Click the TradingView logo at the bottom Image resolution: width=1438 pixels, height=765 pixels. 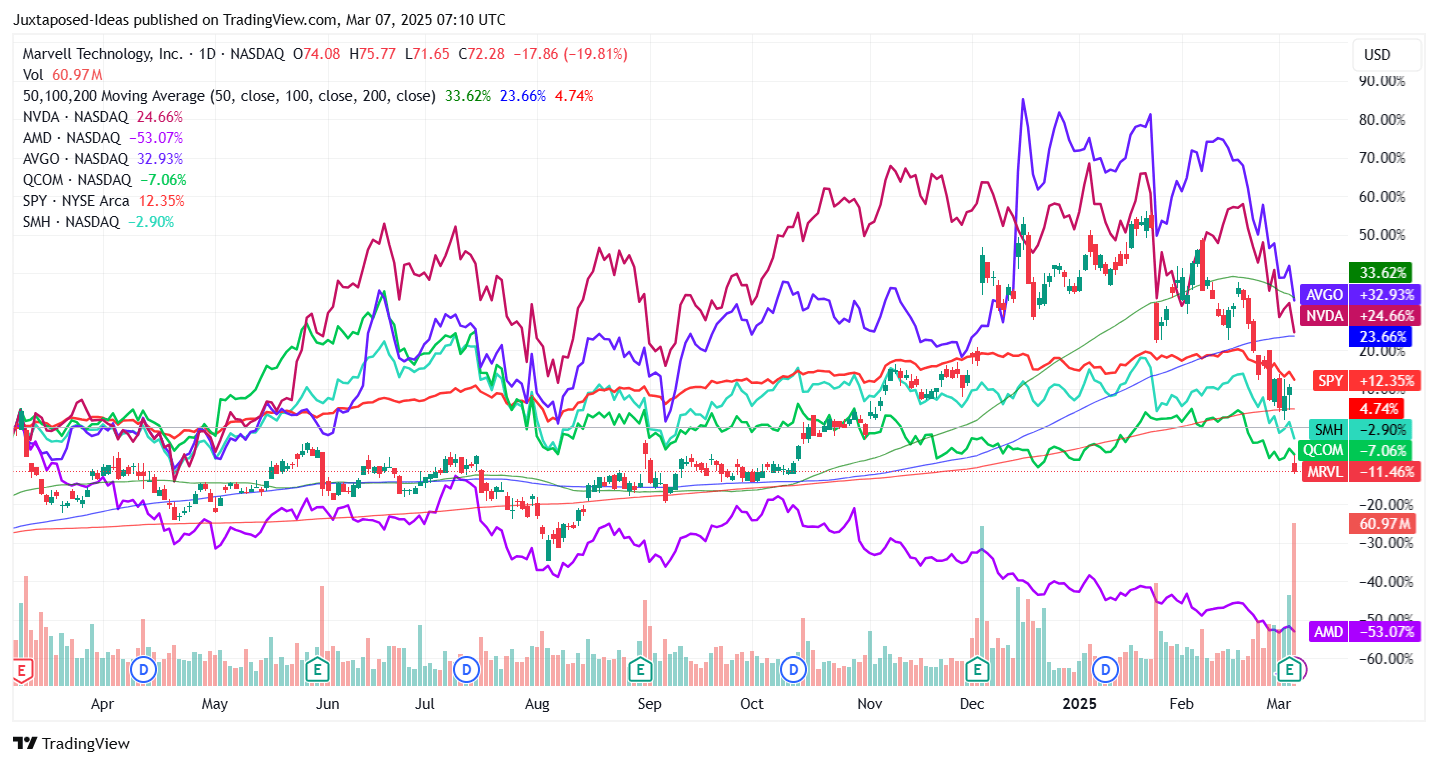point(71,744)
